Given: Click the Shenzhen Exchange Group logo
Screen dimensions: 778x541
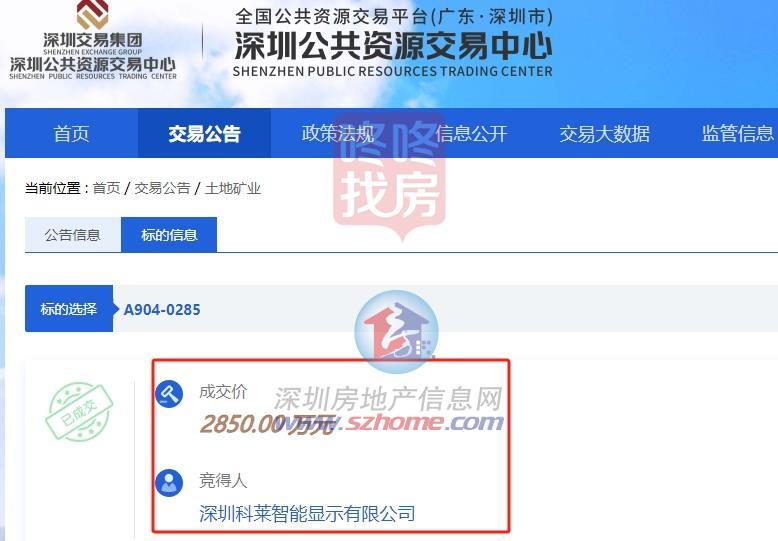Looking at the screenshot, I should 93,41.
